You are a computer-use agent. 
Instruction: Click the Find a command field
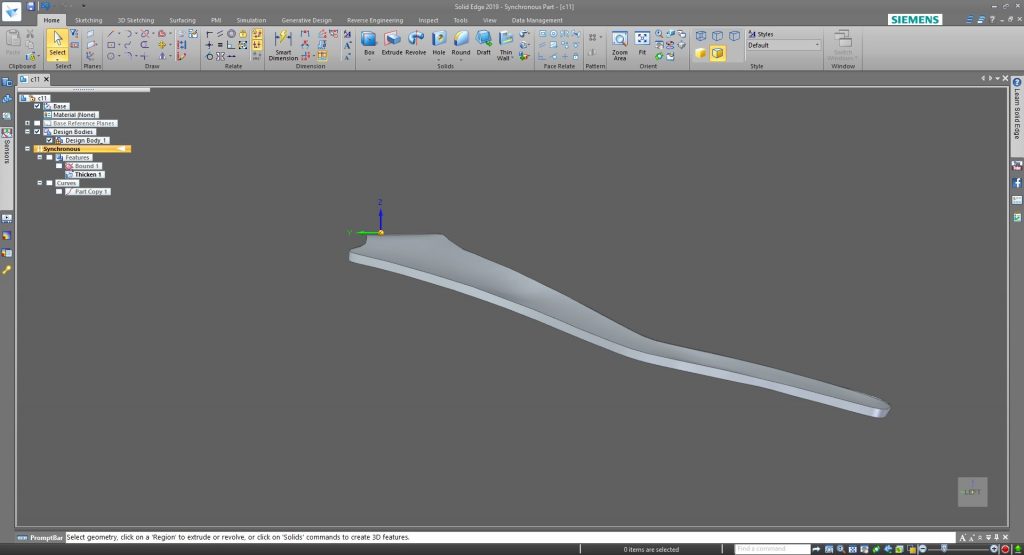pos(773,549)
